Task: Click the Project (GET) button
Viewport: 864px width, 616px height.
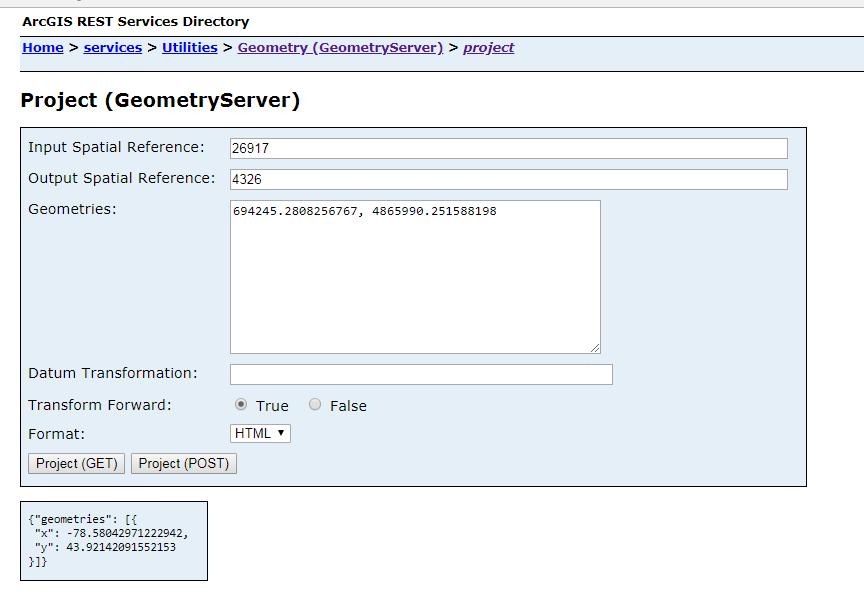Action: [x=77, y=463]
